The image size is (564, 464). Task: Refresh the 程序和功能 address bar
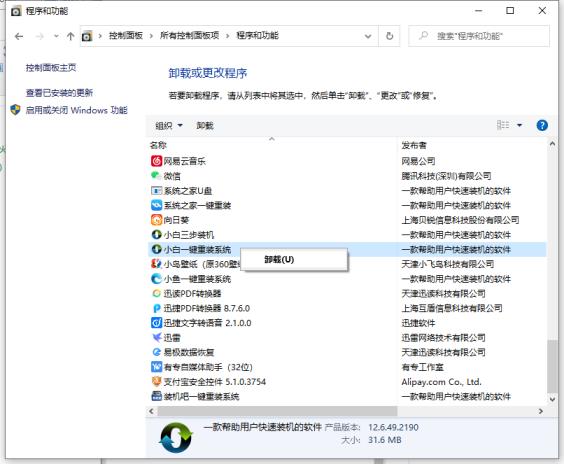point(389,36)
